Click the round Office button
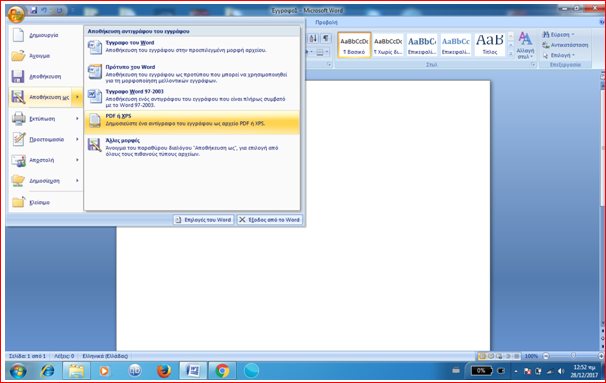This screenshot has height=383, width=606. [x=15, y=14]
